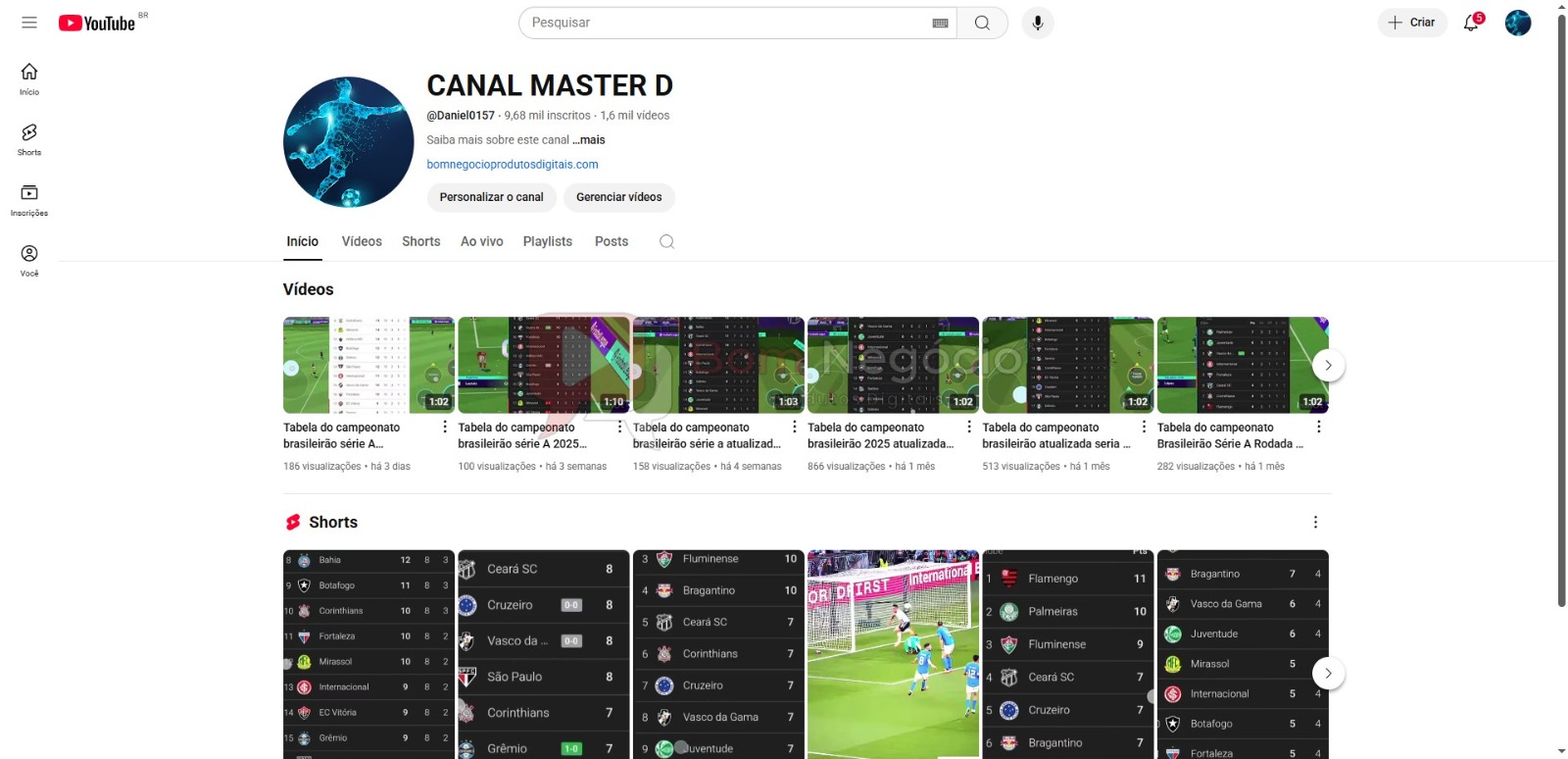The width and height of the screenshot is (1568, 759).
Task: Play the video thumbnail from 3 dias ago
Action: [368, 365]
